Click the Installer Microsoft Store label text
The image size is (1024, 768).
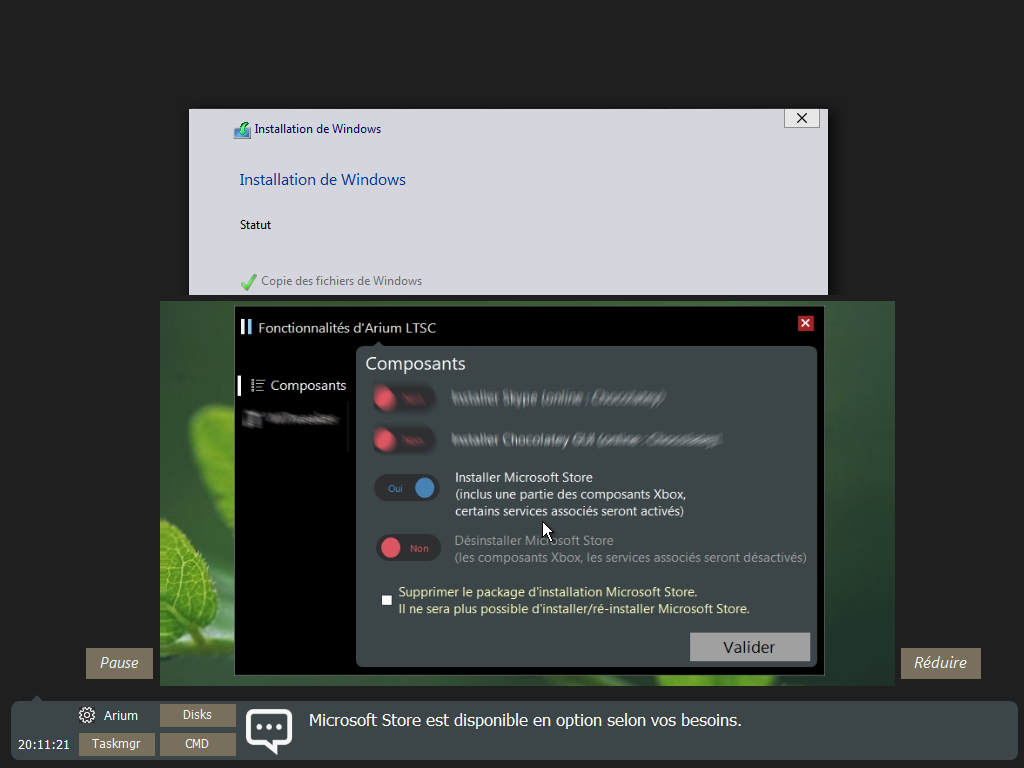tap(570, 494)
